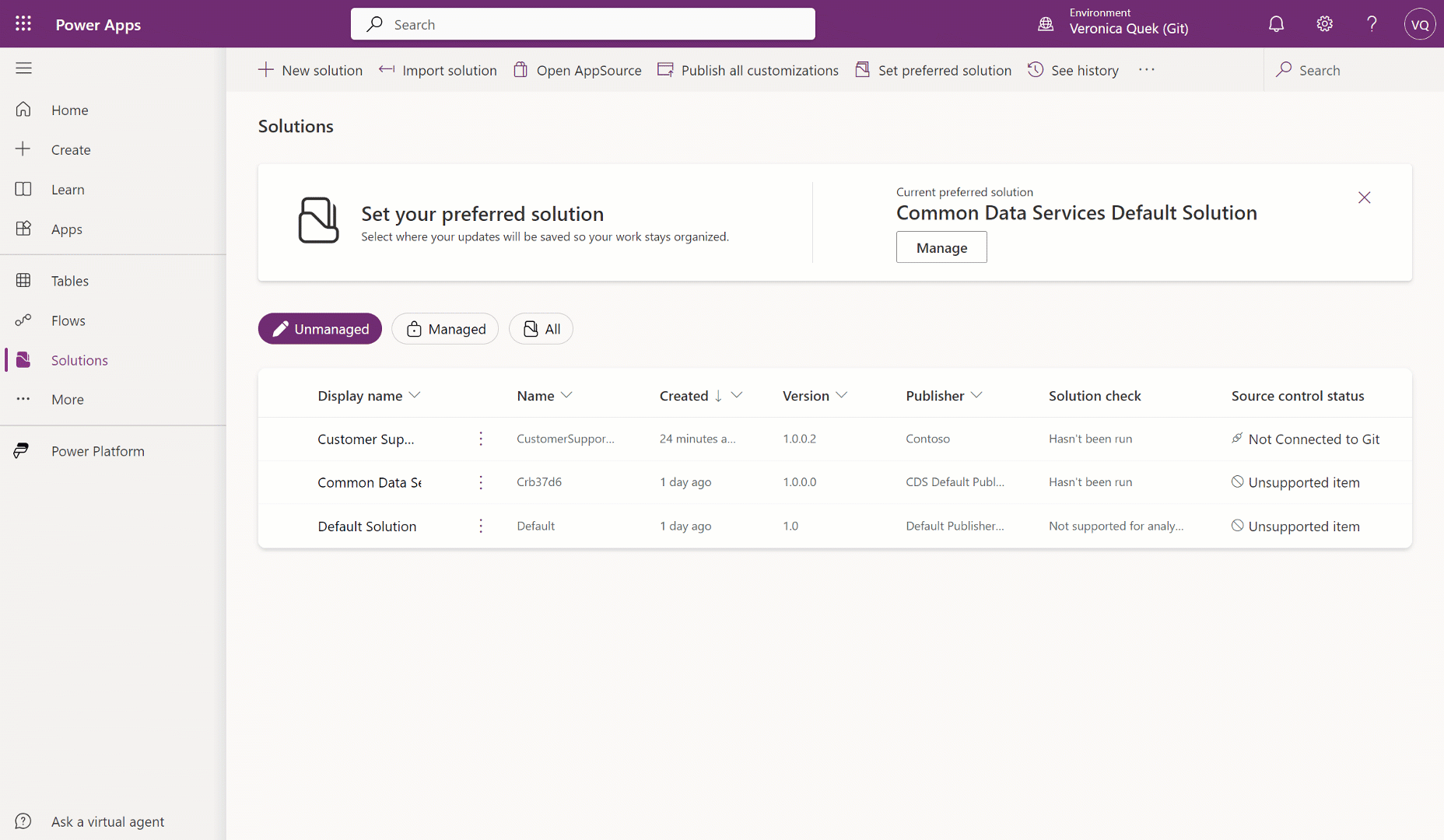
Task: Open options for Default Solution row
Action: tap(481, 527)
